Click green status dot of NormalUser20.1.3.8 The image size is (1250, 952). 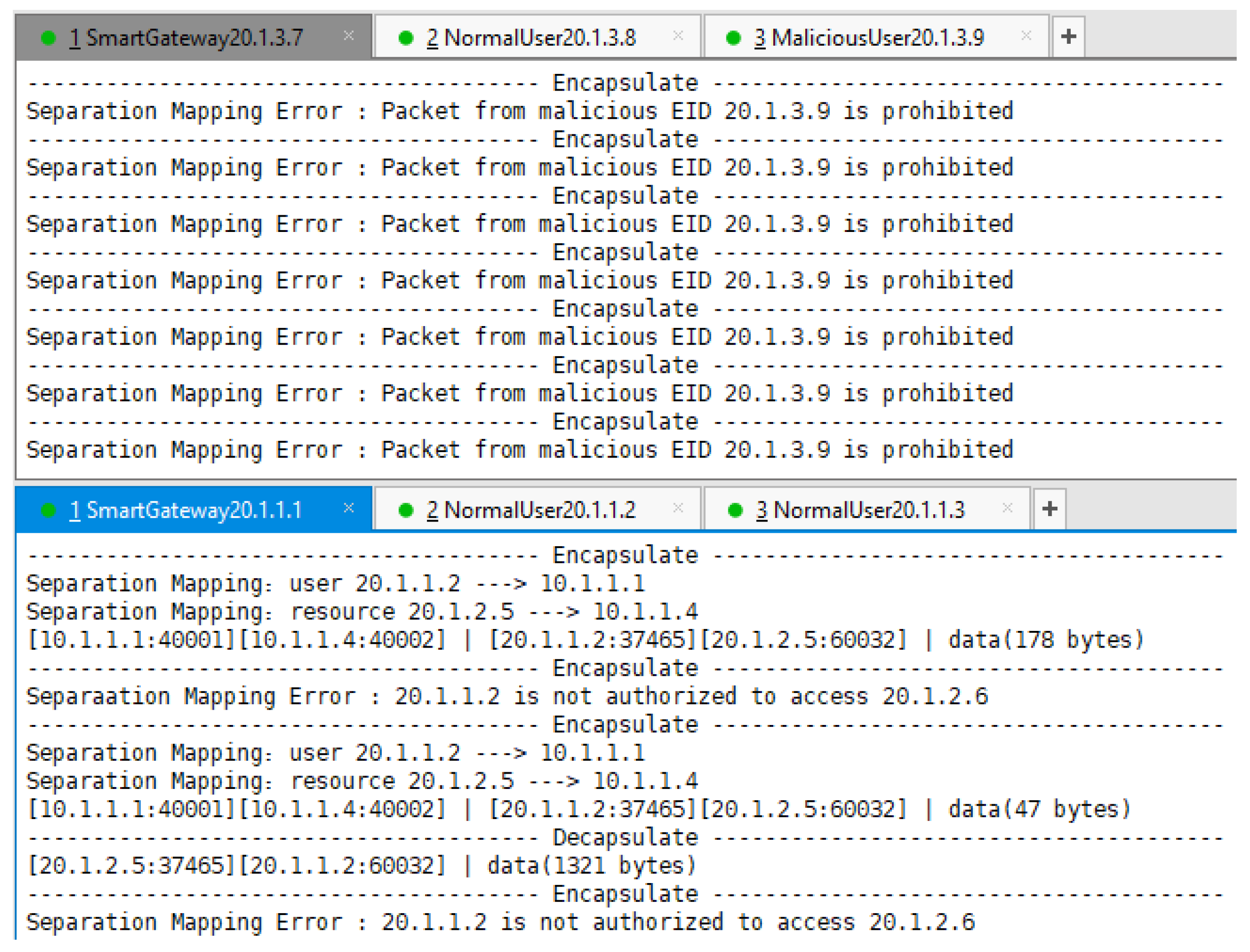pos(406,38)
